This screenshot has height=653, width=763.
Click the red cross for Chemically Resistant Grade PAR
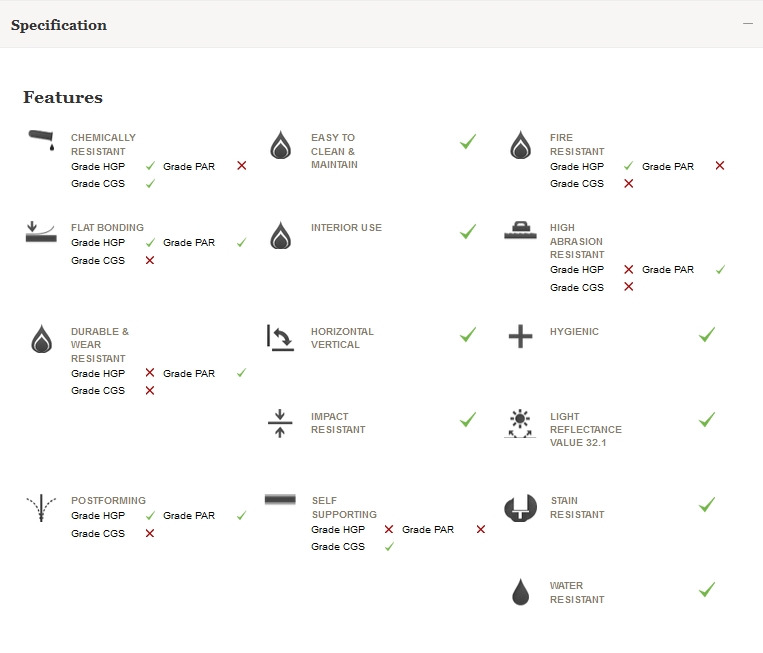tap(241, 166)
